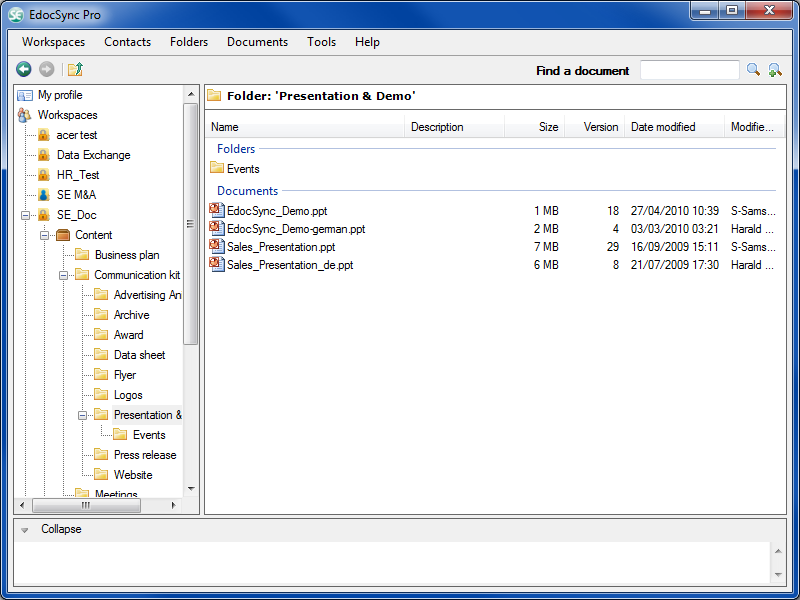Go up one folder level icon
This screenshot has height=600, width=800.
coord(76,69)
